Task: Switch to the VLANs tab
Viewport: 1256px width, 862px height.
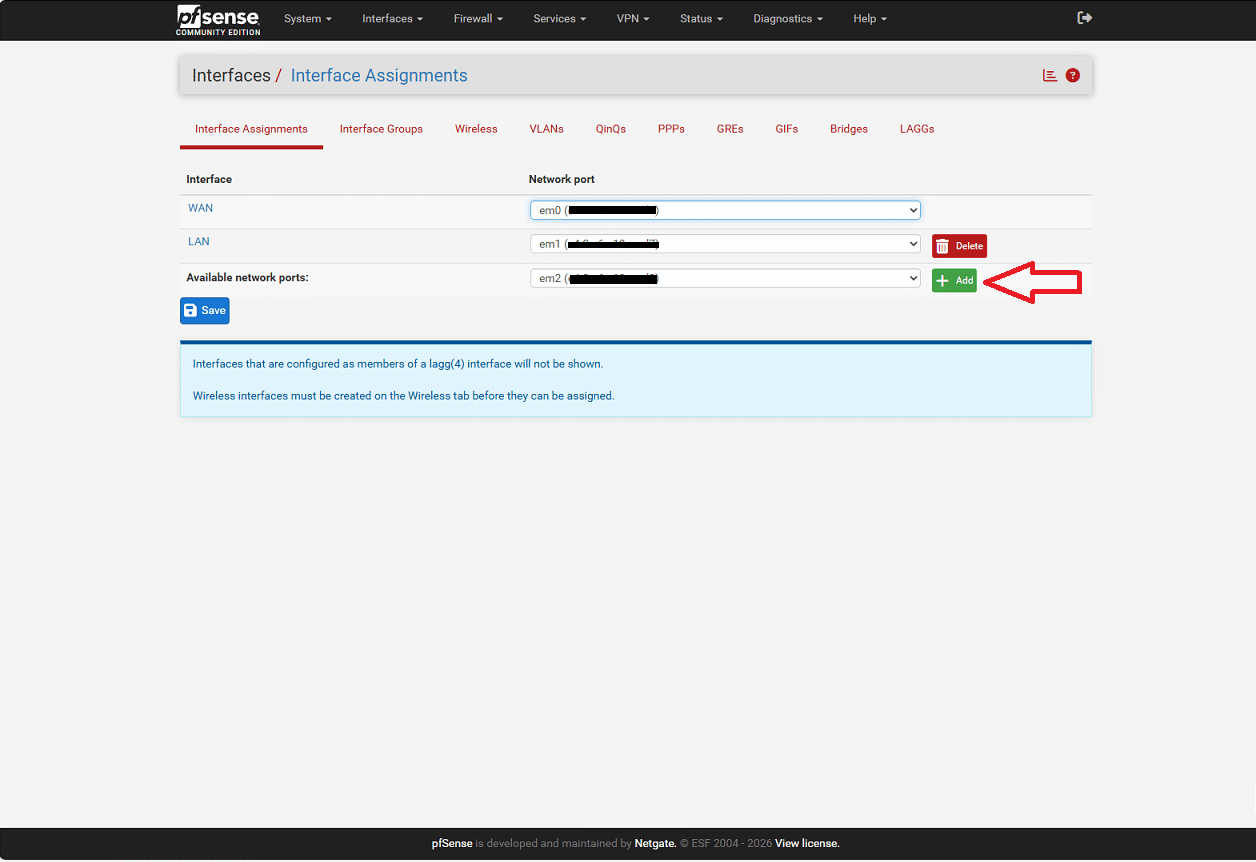Action: 546,129
